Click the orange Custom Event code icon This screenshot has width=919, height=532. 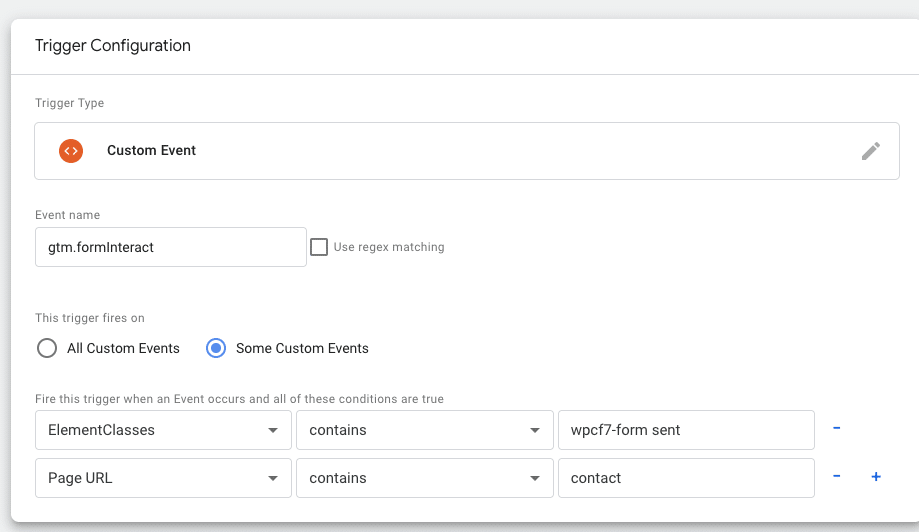pyautogui.click(x=70, y=151)
